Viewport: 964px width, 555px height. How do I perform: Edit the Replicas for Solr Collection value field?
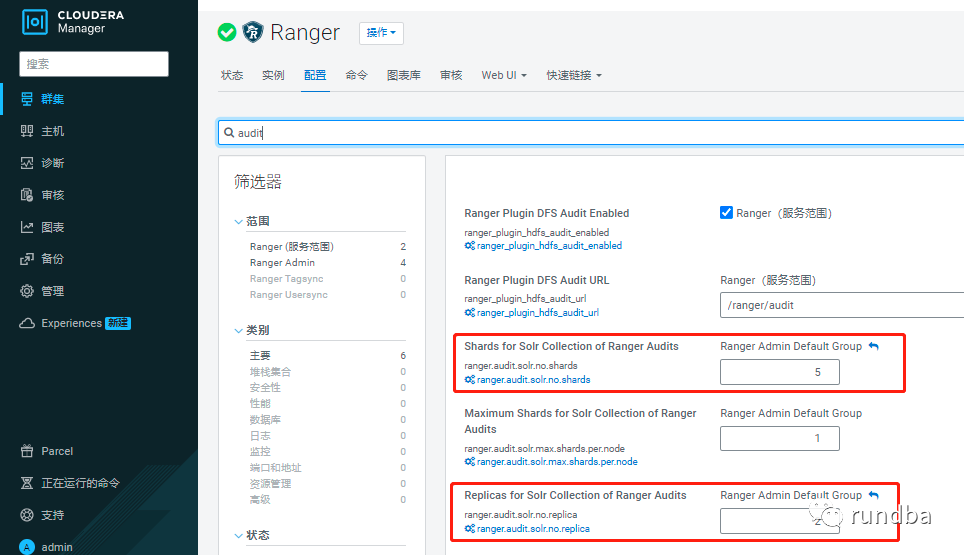click(780, 521)
